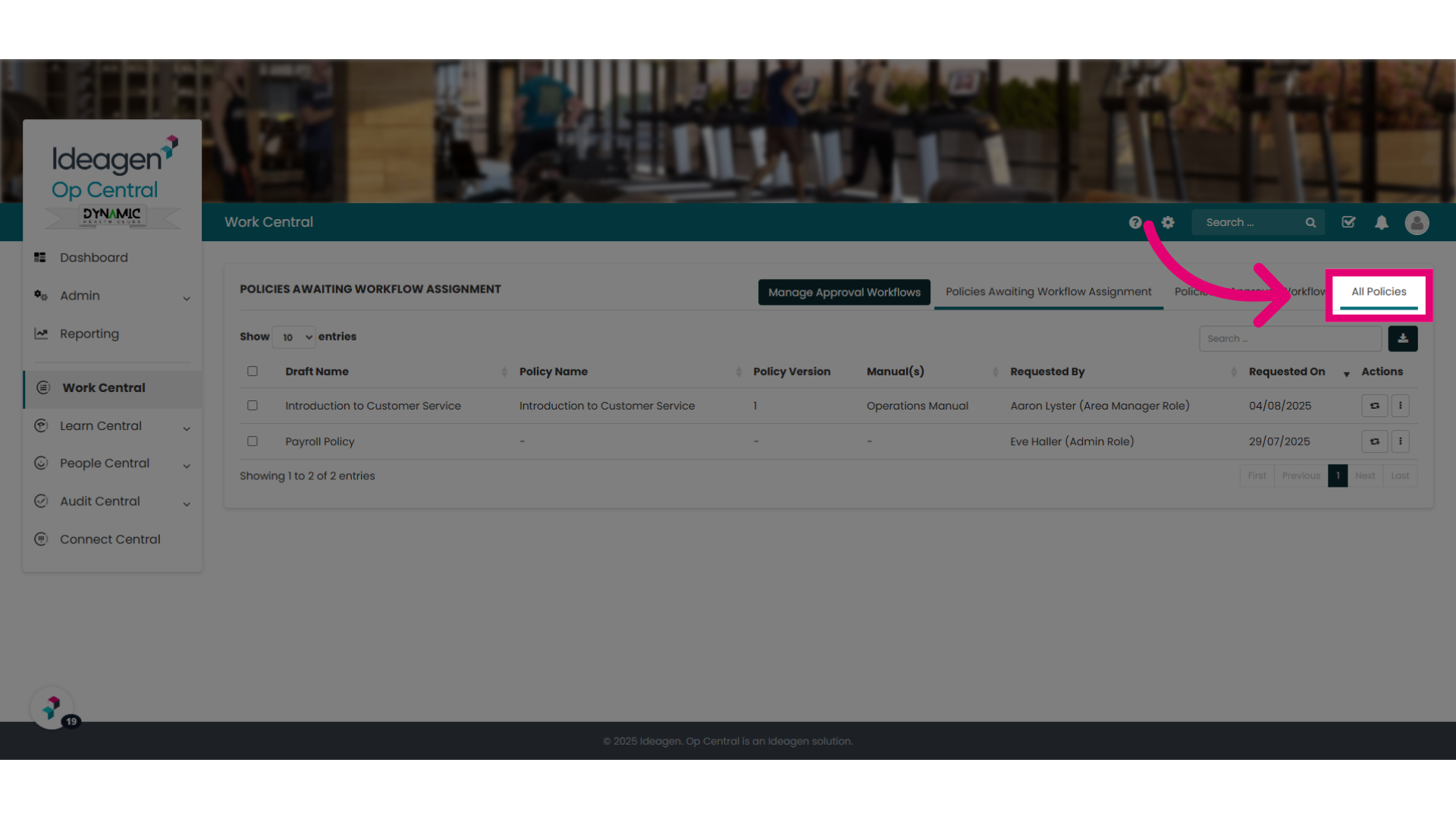The image size is (1456, 819).
Task: Open the help question mark icon
Action: pyautogui.click(x=1134, y=222)
